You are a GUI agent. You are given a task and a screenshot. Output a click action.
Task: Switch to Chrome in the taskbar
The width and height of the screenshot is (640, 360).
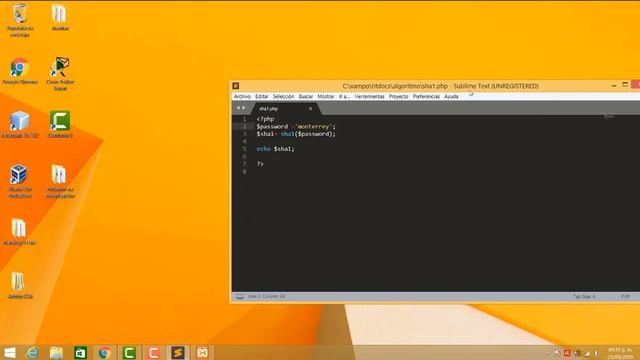[104, 353]
